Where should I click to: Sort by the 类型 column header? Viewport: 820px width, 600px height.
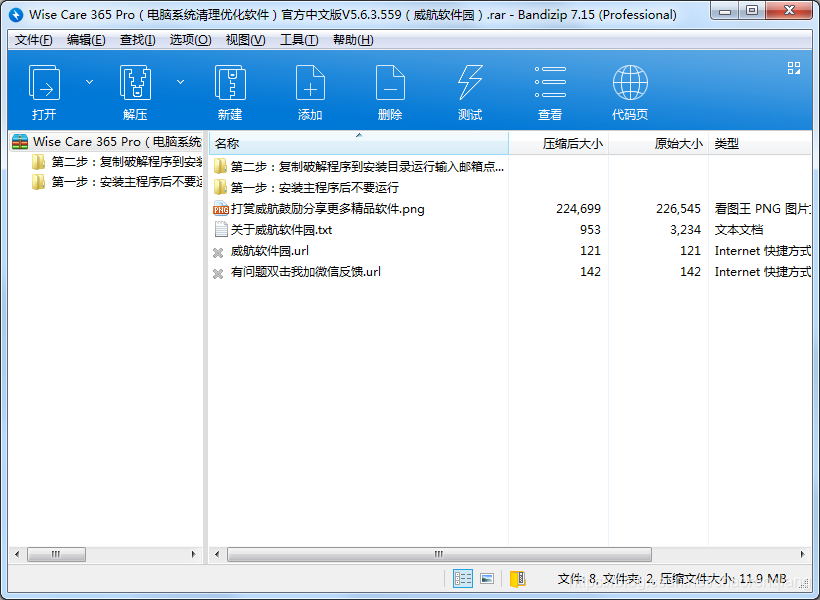coord(760,143)
